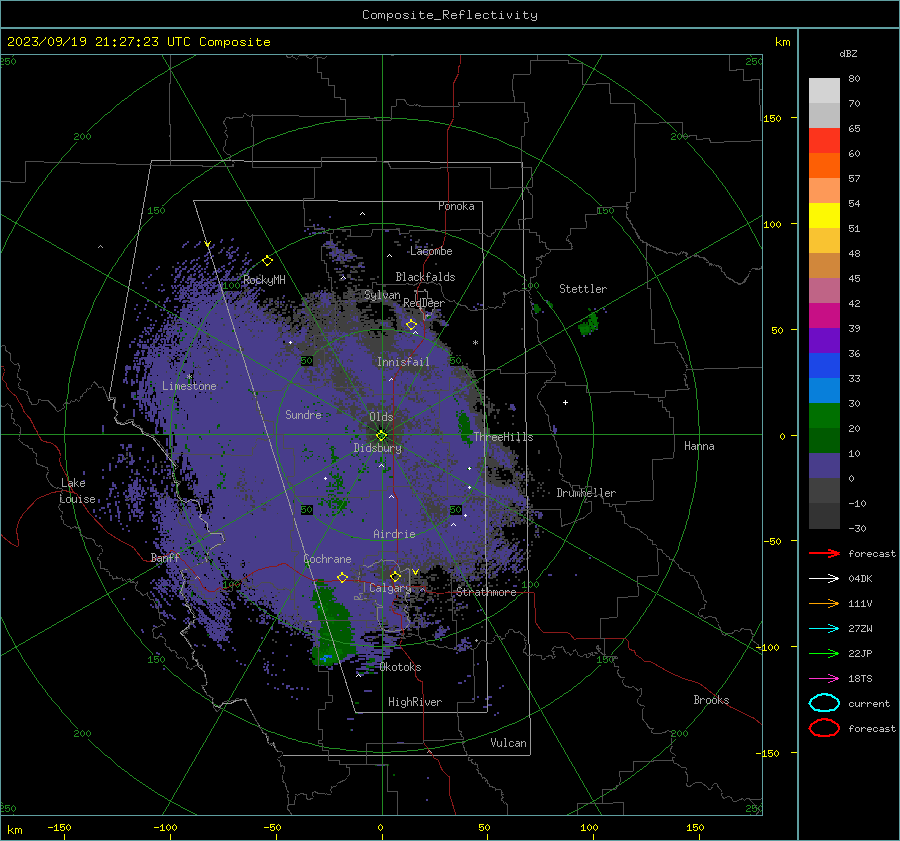This screenshot has height=841, width=900.
Task: Click the Hanna city label
Action: click(x=699, y=446)
